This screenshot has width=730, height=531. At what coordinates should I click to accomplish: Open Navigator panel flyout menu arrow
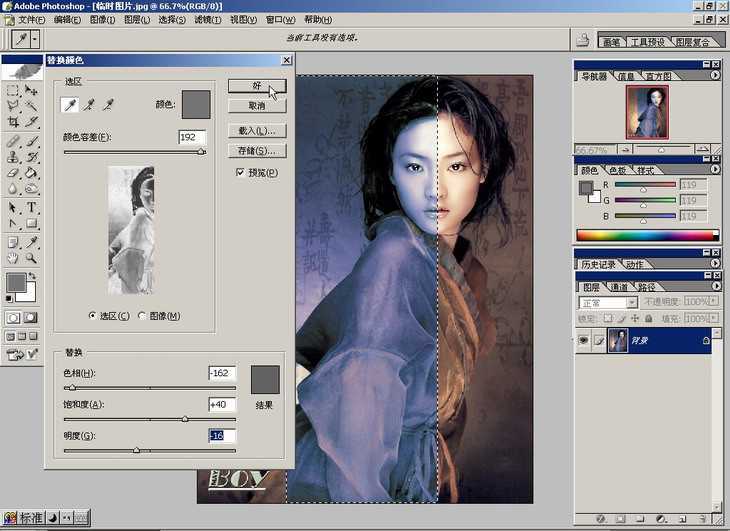(715, 75)
